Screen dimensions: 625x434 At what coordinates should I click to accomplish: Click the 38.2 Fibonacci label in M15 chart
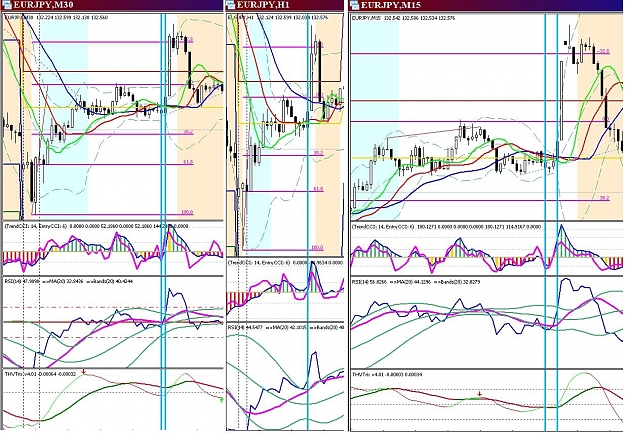point(604,198)
